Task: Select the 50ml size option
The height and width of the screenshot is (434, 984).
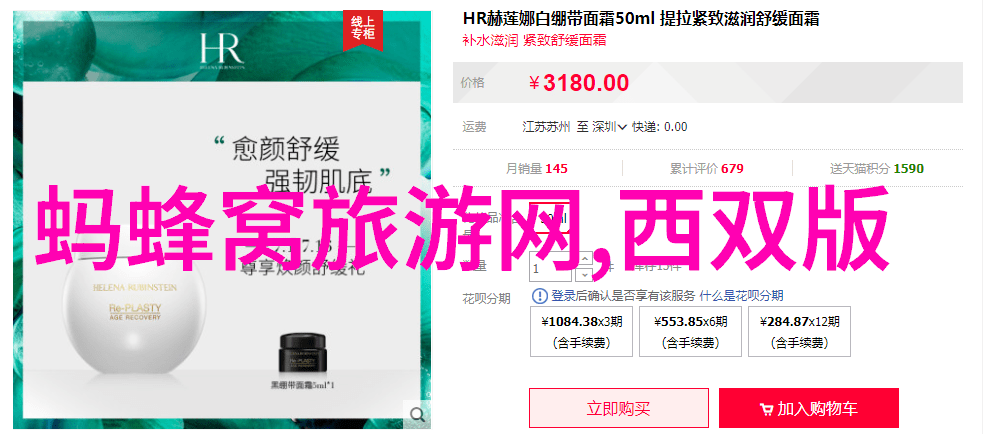Action: tap(552, 219)
